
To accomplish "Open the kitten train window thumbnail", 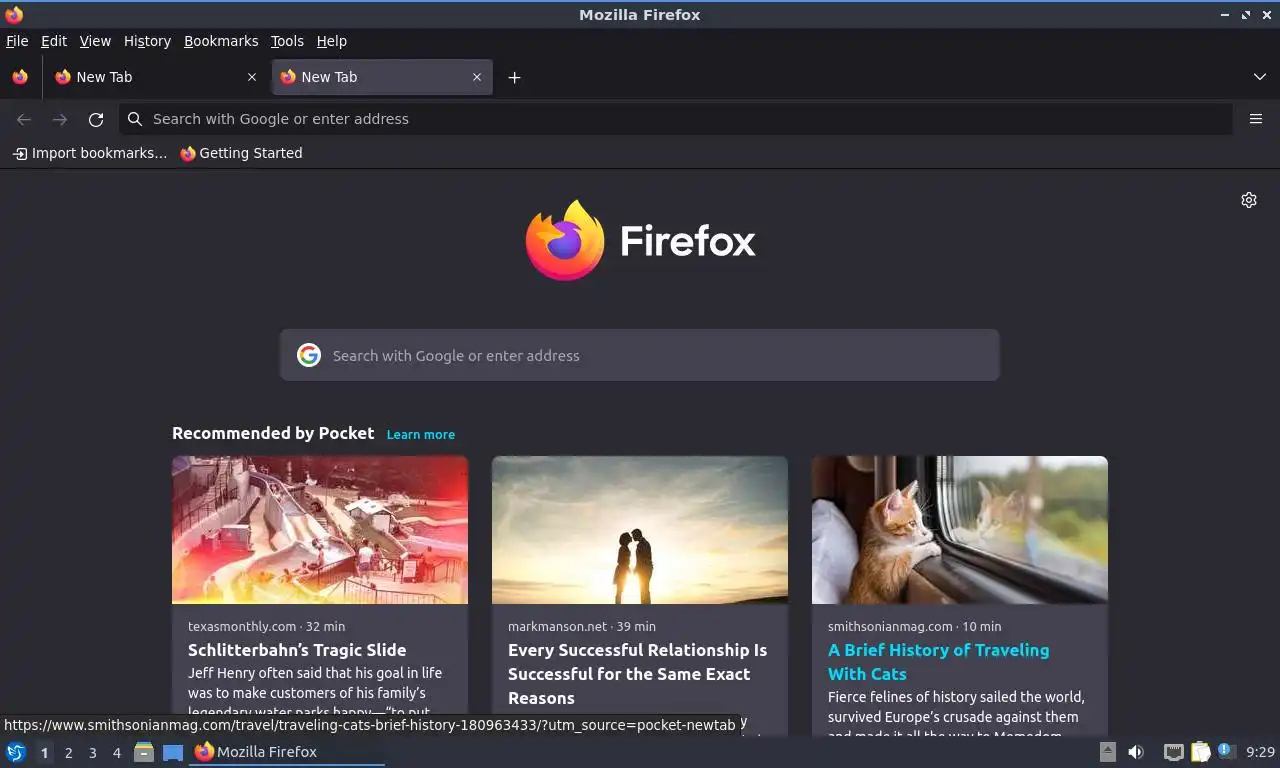I will tap(960, 530).
